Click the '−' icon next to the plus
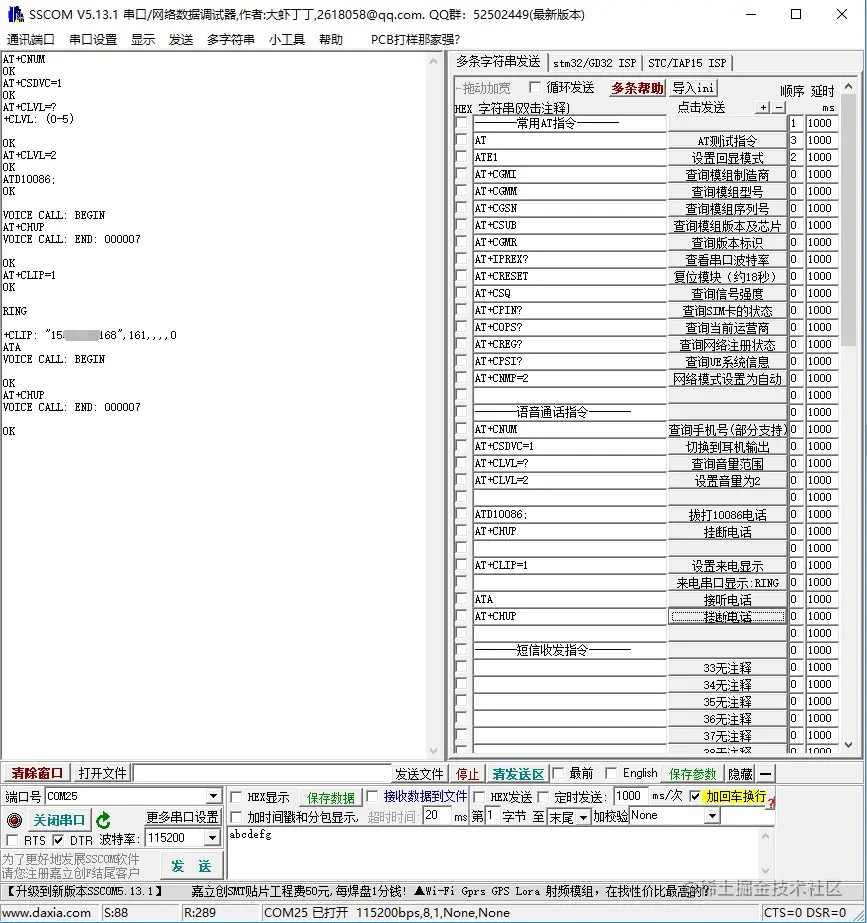This screenshot has width=867, height=923. pos(779,108)
